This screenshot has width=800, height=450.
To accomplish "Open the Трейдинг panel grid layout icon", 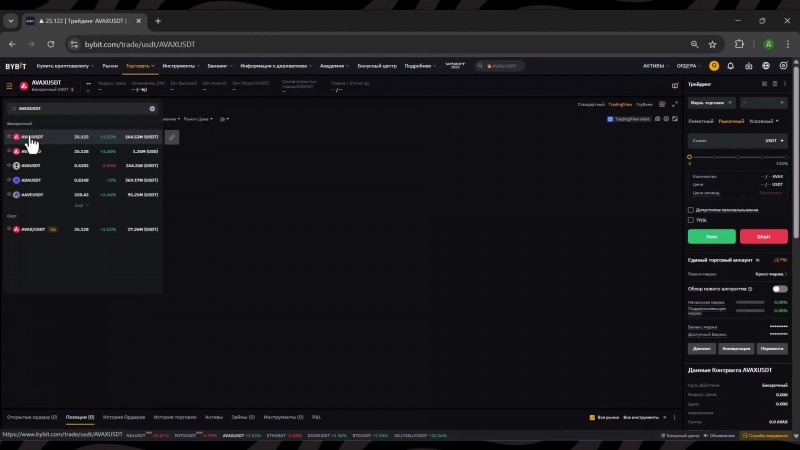I will click(x=764, y=84).
